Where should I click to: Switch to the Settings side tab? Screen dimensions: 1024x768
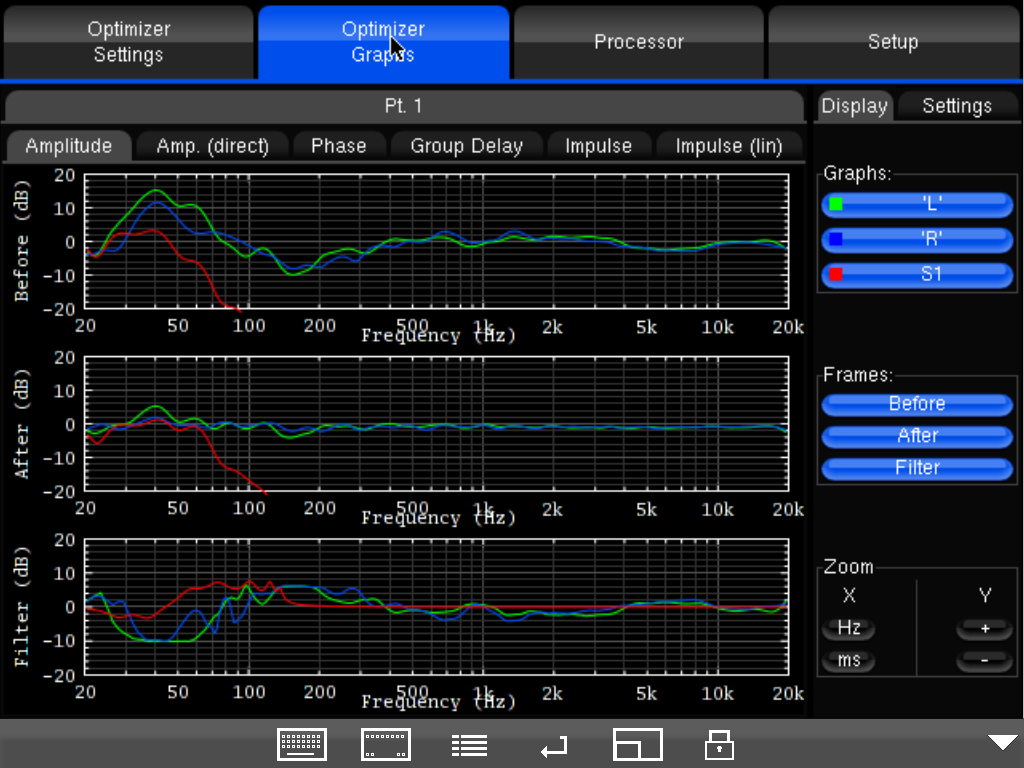coord(957,106)
